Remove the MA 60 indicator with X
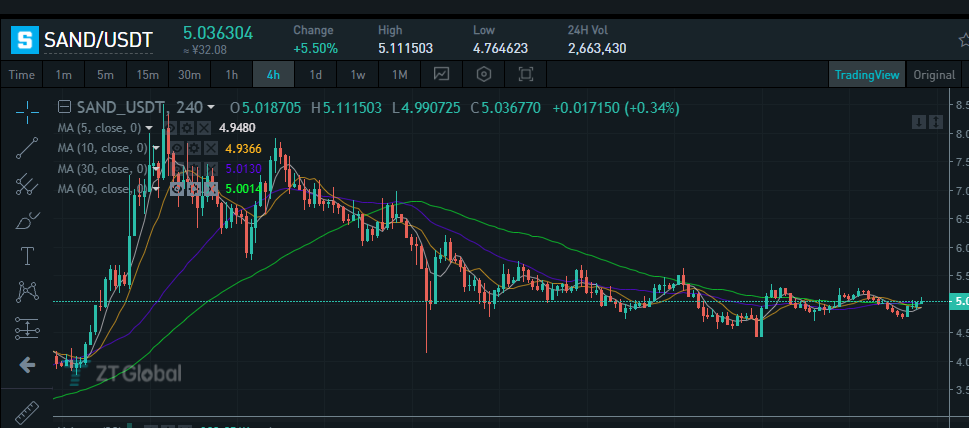Image resolution: width=969 pixels, height=428 pixels. coord(211,188)
